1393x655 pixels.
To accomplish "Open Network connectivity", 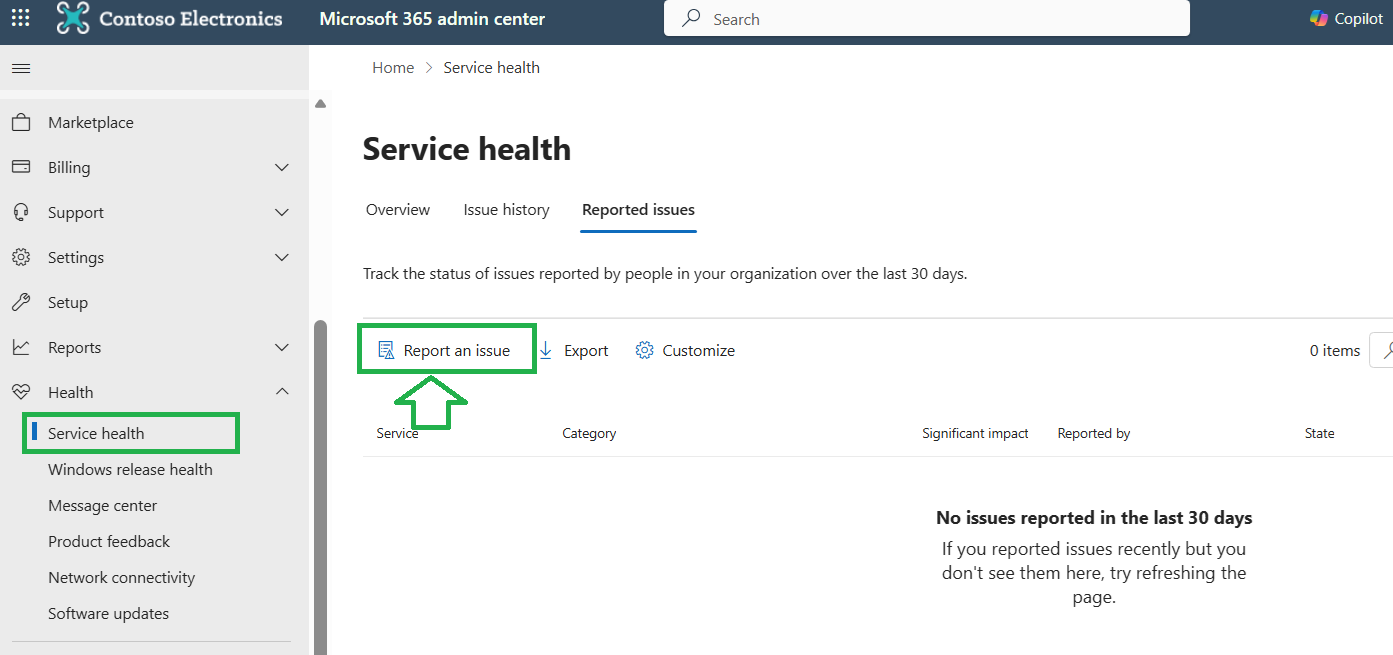I will pyautogui.click(x=121, y=577).
